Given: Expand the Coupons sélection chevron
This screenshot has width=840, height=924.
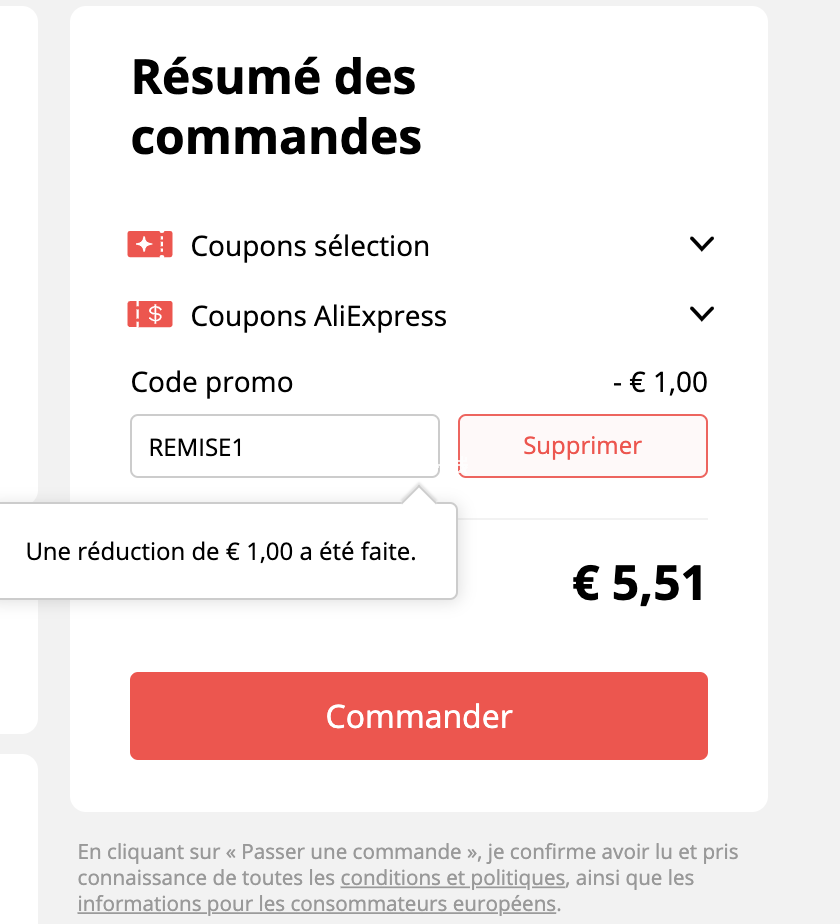Looking at the screenshot, I should [701, 243].
